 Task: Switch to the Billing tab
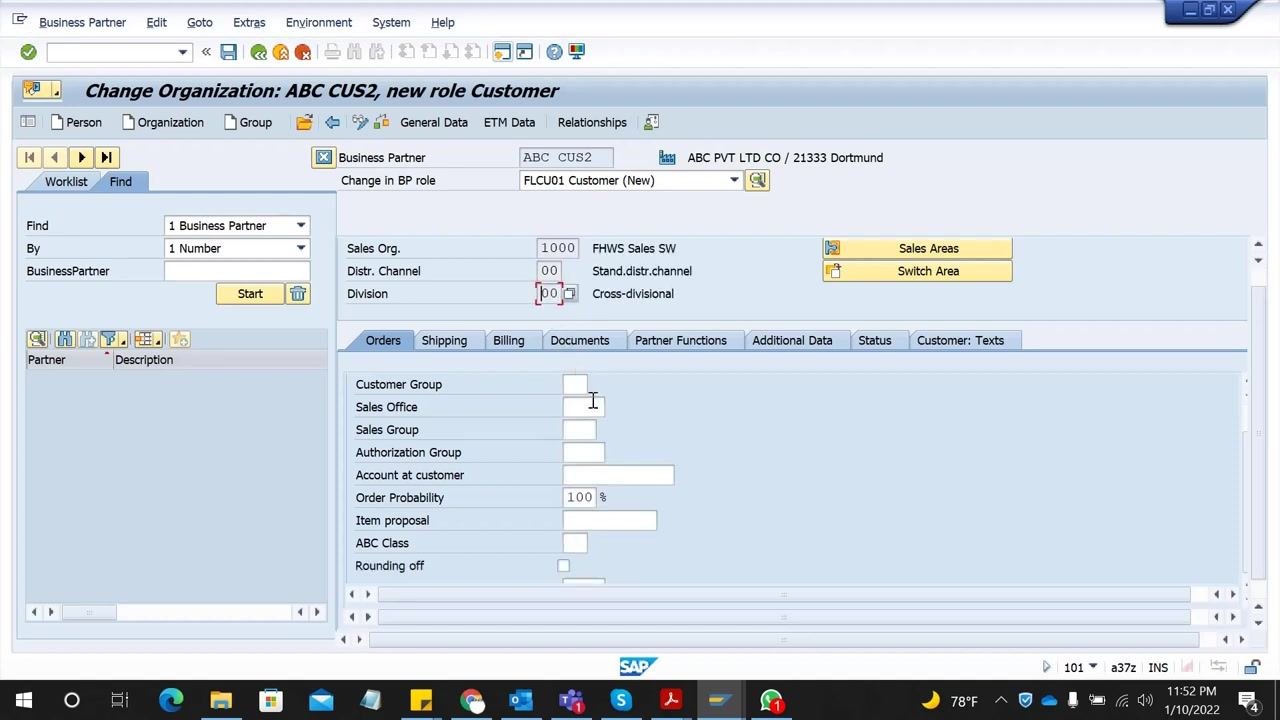(508, 340)
